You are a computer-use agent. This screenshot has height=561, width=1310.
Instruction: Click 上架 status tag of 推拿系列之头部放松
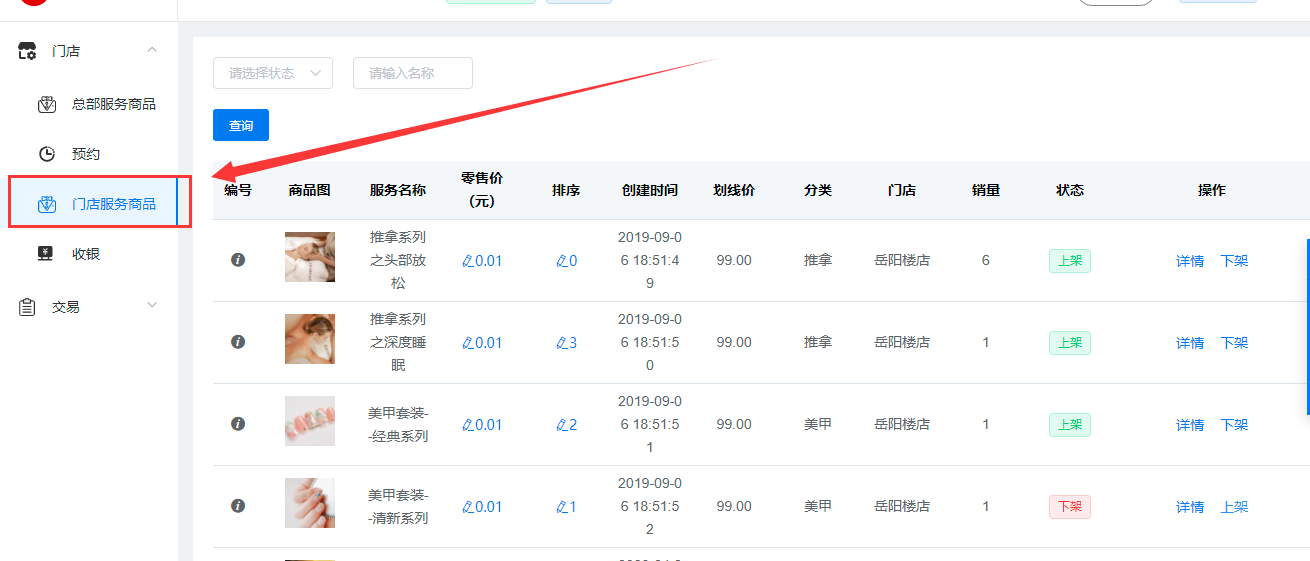click(1070, 261)
